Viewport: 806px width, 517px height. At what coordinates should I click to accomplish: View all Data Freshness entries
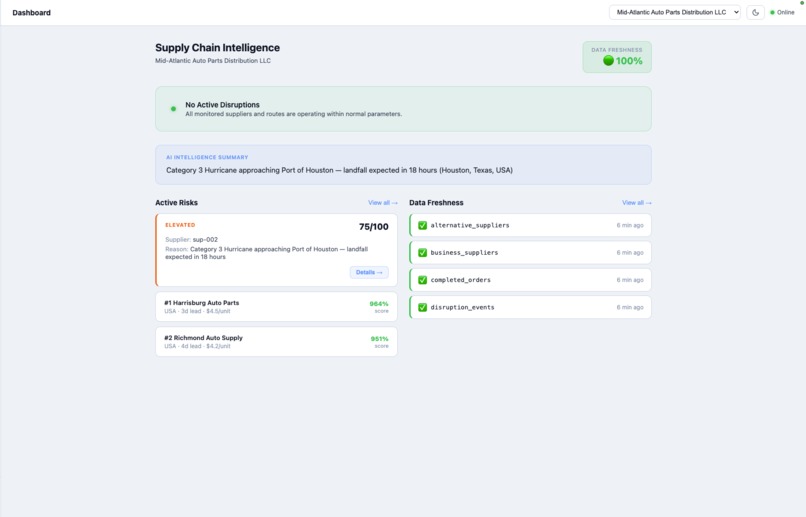pos(636,203)
